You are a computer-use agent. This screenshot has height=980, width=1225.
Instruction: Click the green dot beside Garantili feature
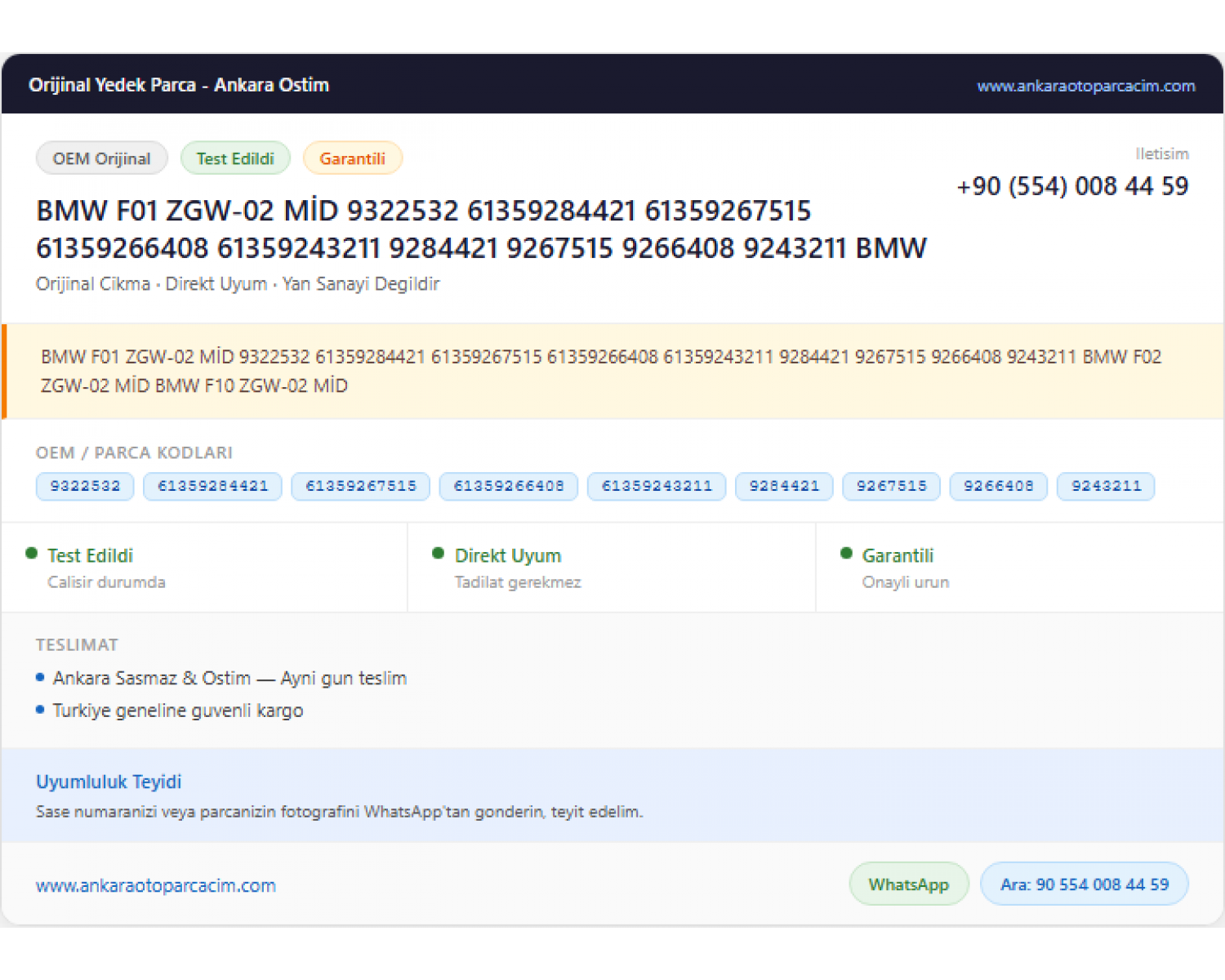coord(846,554)
